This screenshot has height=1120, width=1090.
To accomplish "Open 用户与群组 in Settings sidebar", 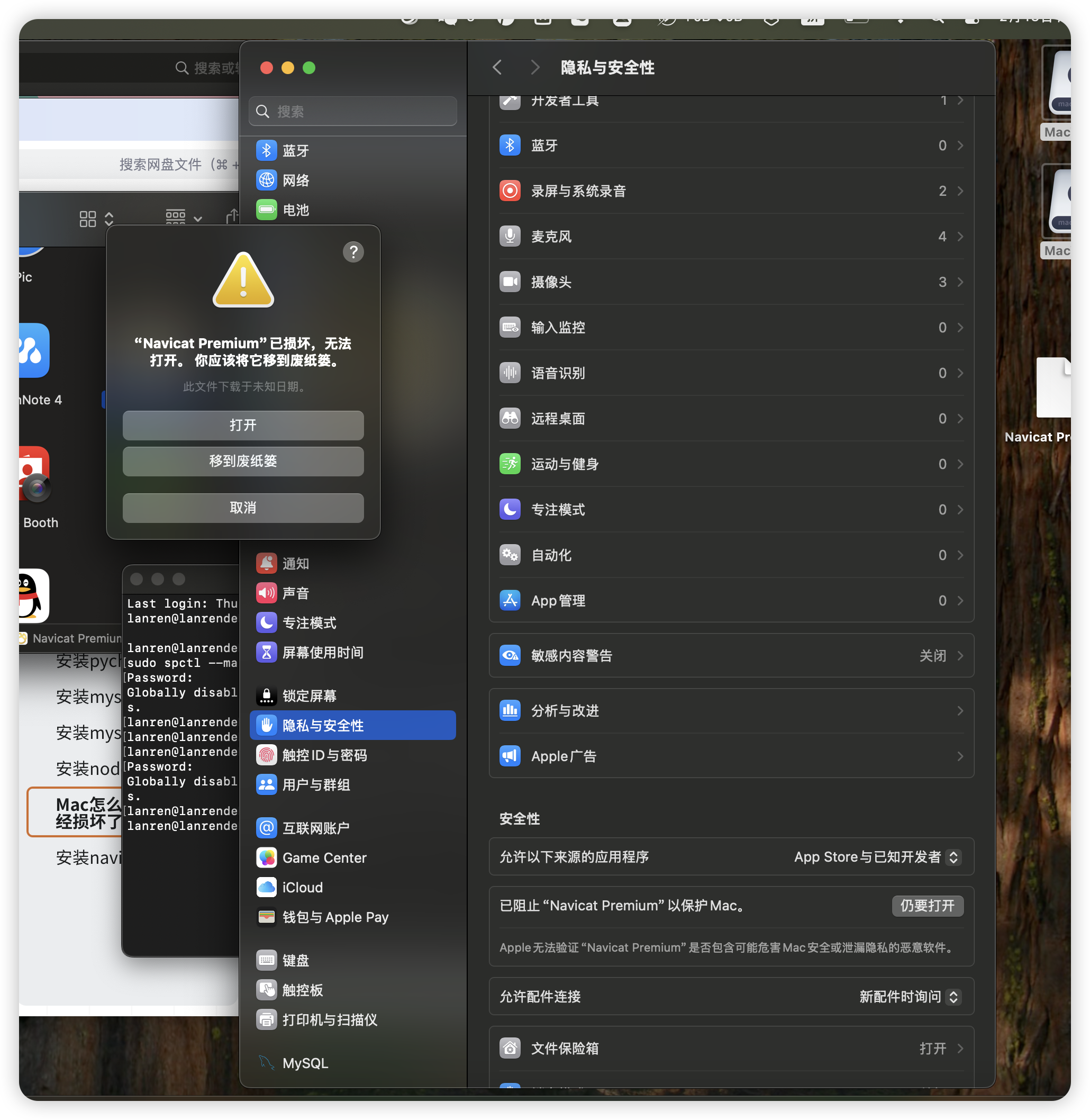I will point(352,785).
